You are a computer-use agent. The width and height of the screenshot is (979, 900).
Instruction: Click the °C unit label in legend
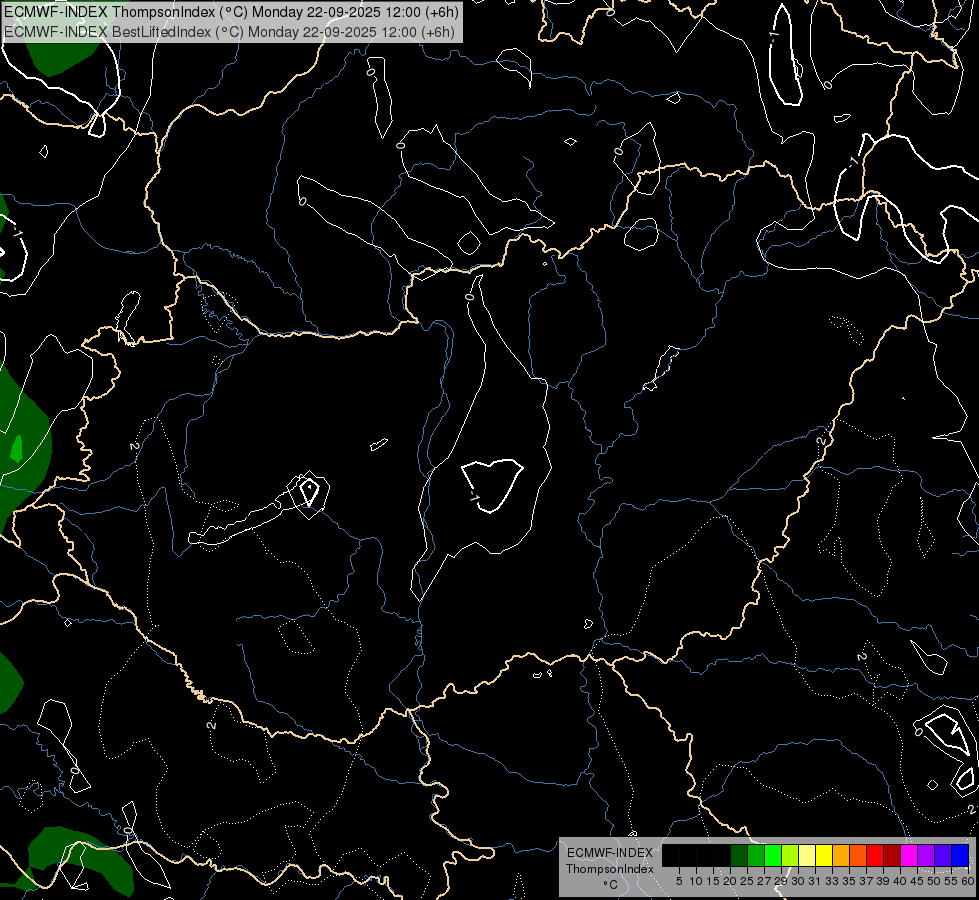point(611,884)
